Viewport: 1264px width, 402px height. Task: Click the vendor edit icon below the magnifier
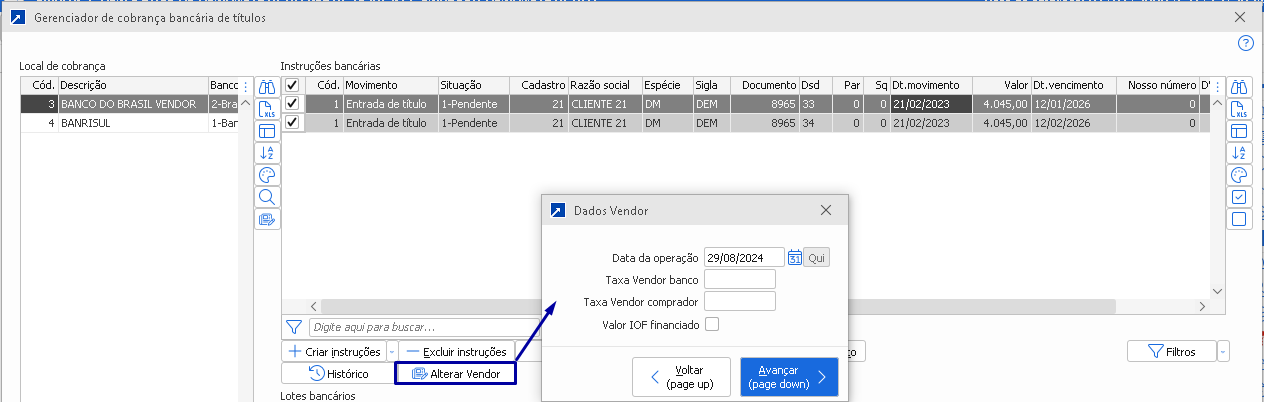tap(267, 219)
